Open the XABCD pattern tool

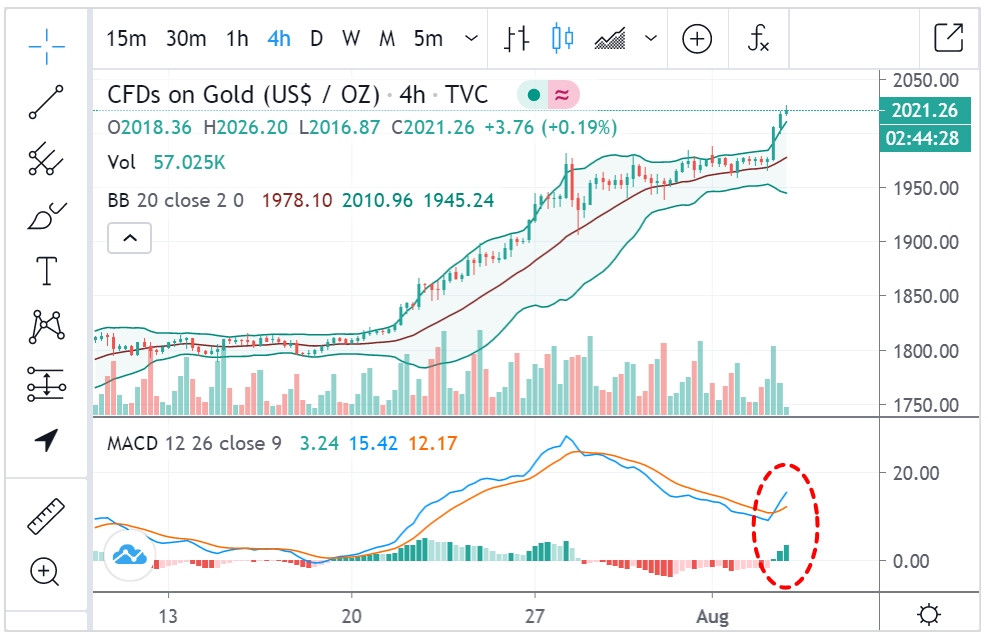coord(46,326)
